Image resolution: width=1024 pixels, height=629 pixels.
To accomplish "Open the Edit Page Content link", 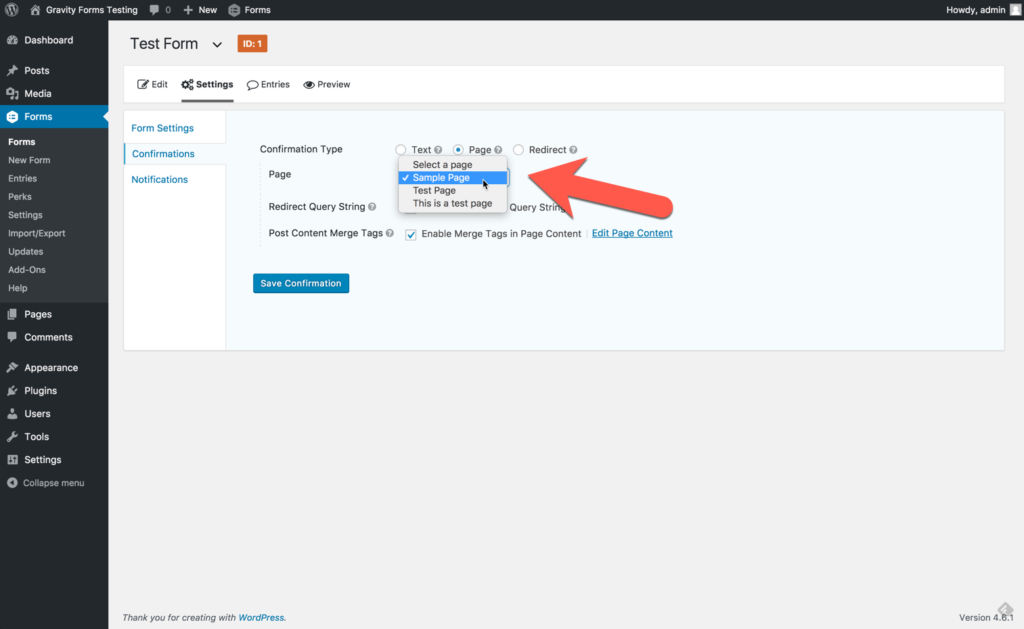I will 631,233.
